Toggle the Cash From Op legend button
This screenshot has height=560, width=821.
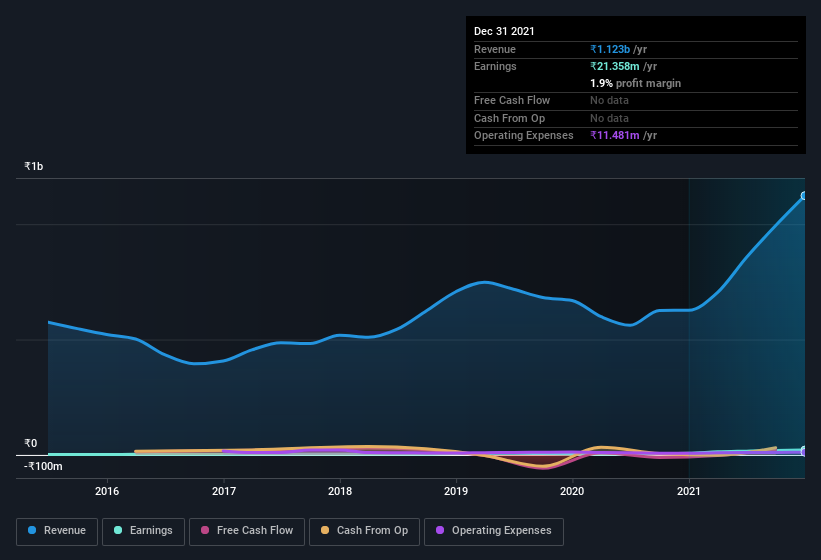pos(364,532)
